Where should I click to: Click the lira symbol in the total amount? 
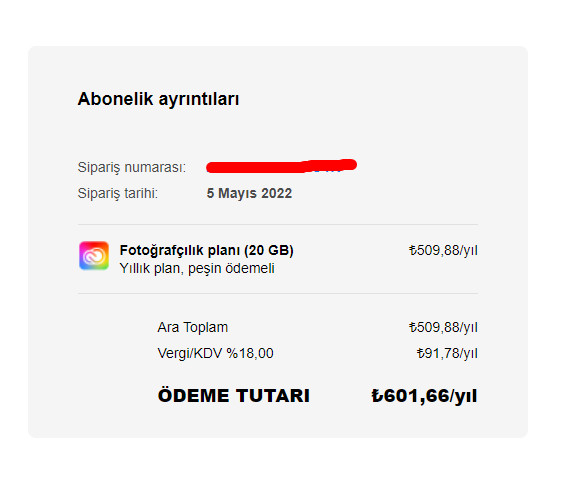coord(377,396)
